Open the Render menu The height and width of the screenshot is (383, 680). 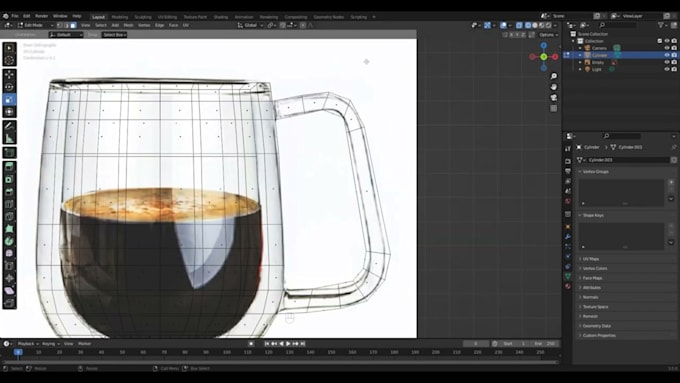point(41,16)
